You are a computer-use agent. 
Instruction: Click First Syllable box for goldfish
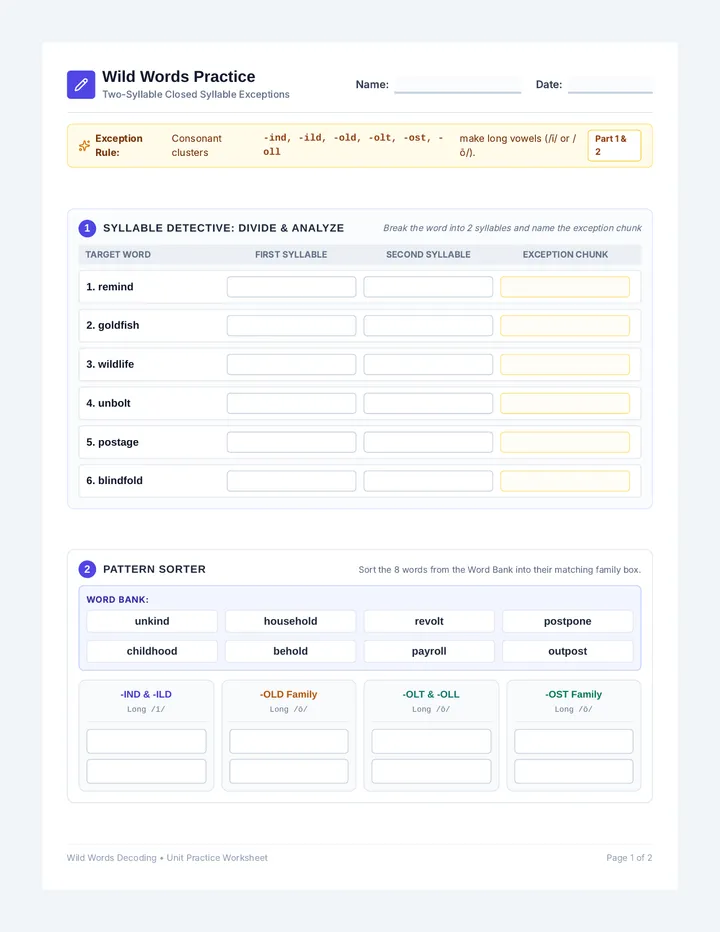point(291,326)
